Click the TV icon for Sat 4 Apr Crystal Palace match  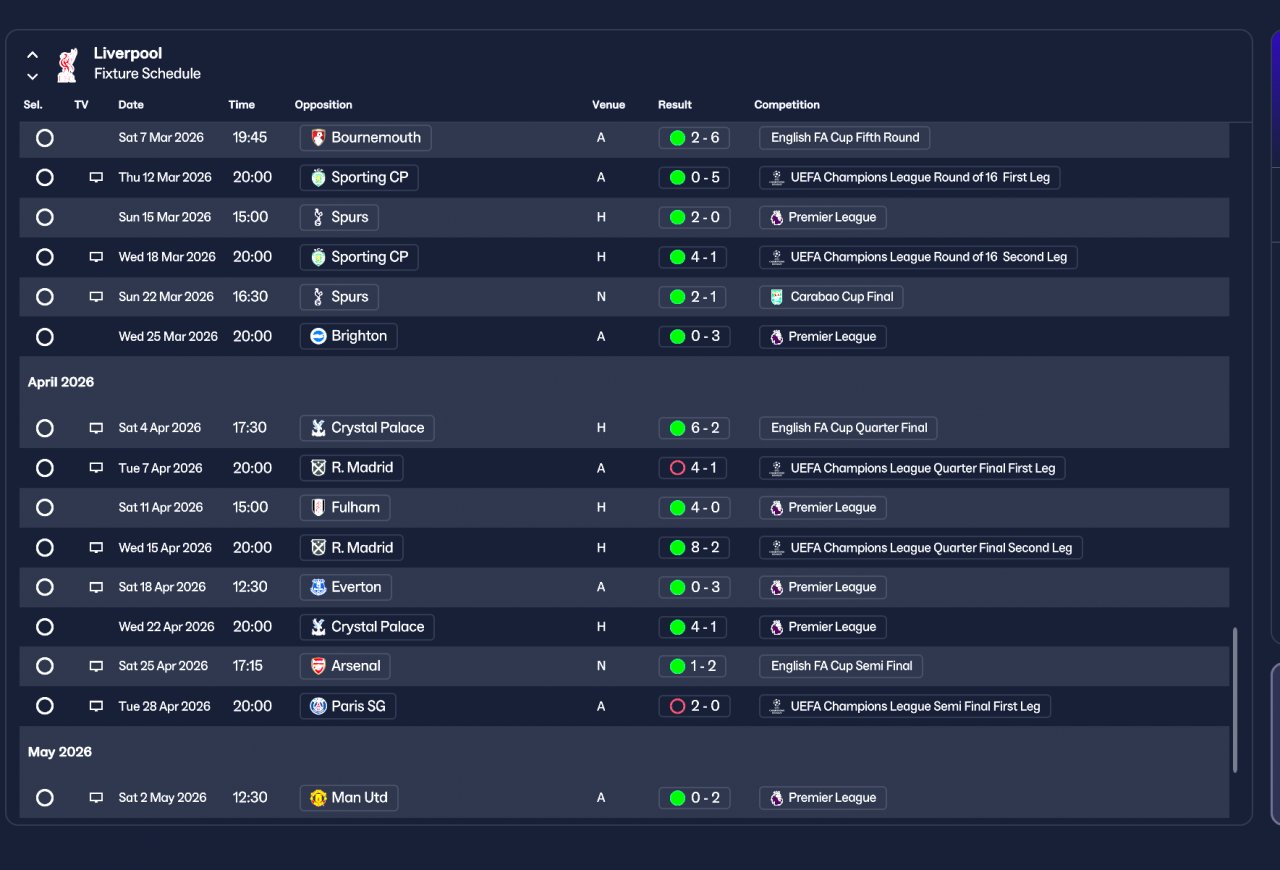point(96,428)
